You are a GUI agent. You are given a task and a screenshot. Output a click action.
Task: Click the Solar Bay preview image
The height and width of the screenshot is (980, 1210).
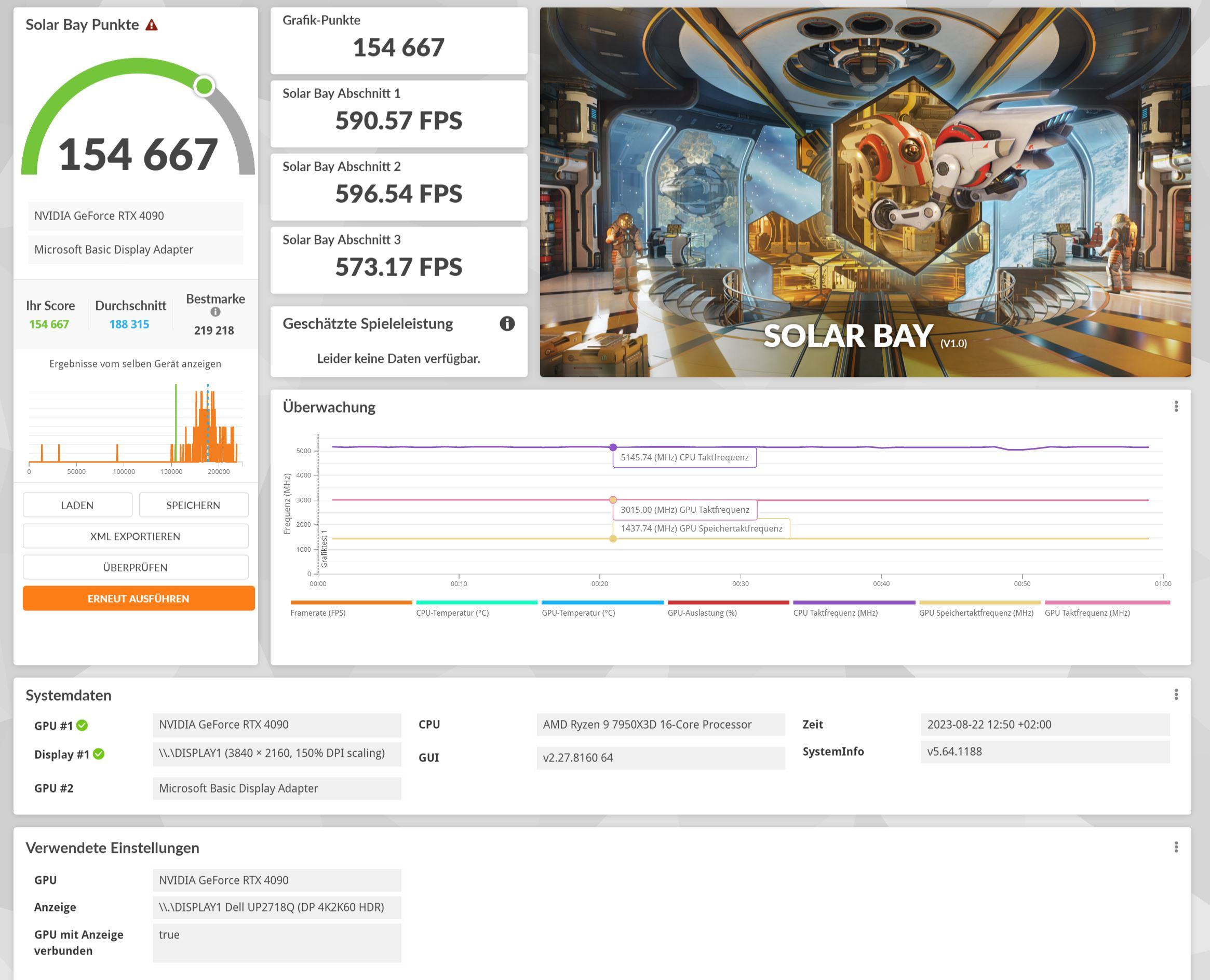pyautogui.click(x=865, y=192)
